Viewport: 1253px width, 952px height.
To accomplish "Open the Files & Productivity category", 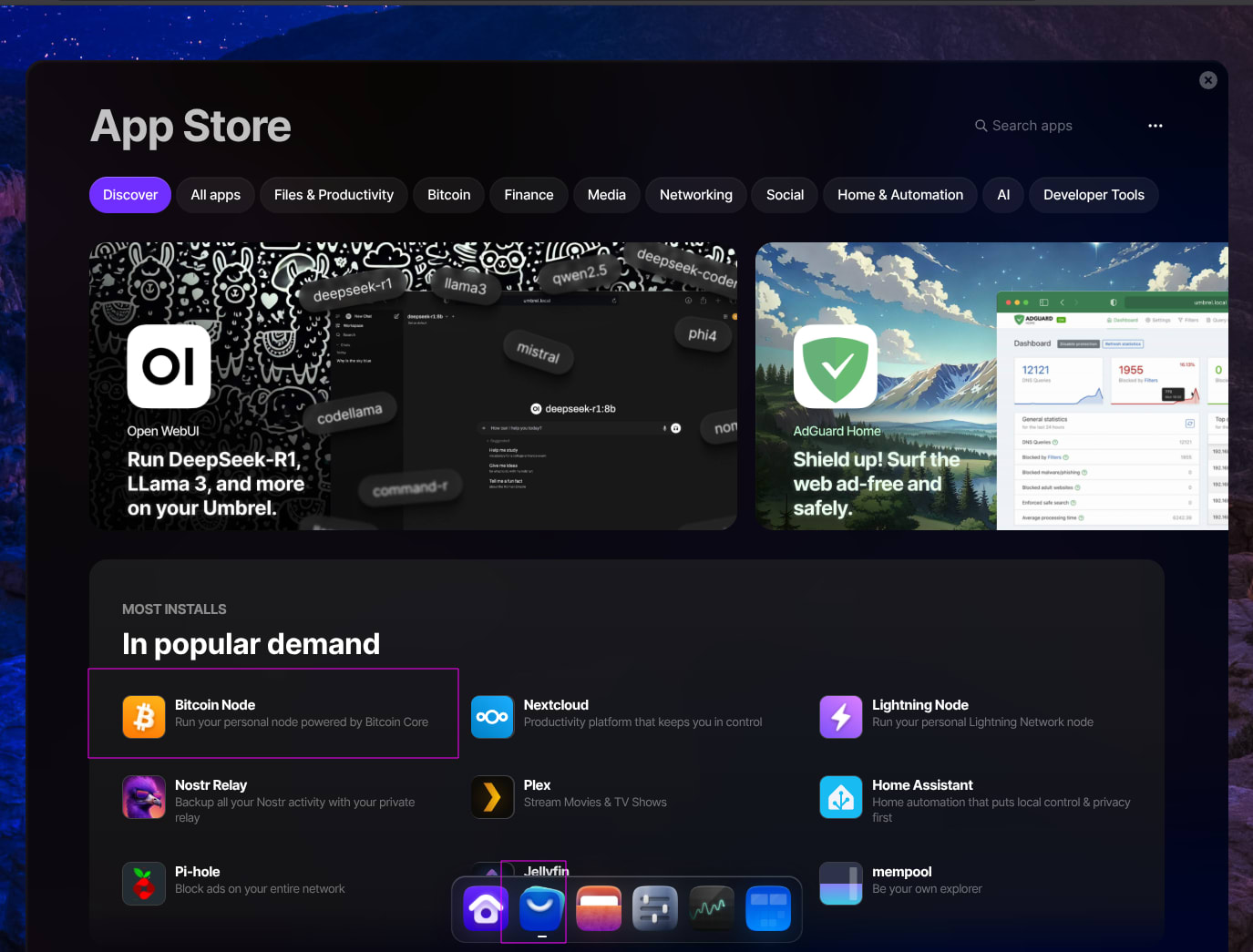I will pos(334,195).
